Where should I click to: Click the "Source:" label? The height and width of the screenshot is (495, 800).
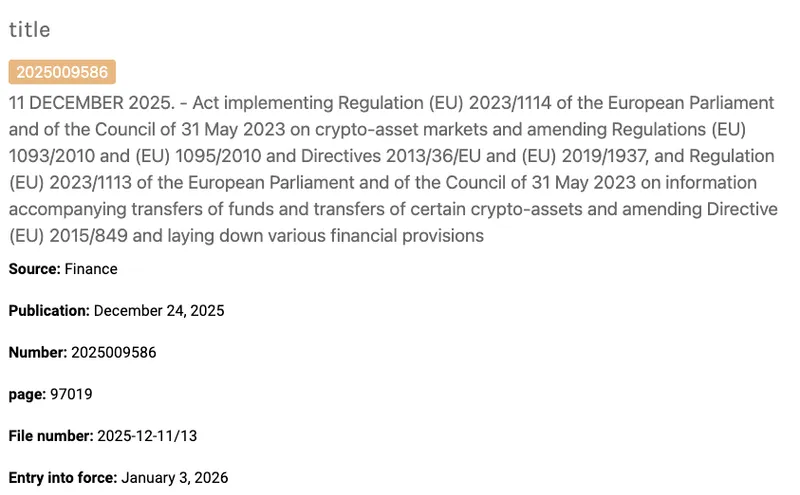pos(35,269)
